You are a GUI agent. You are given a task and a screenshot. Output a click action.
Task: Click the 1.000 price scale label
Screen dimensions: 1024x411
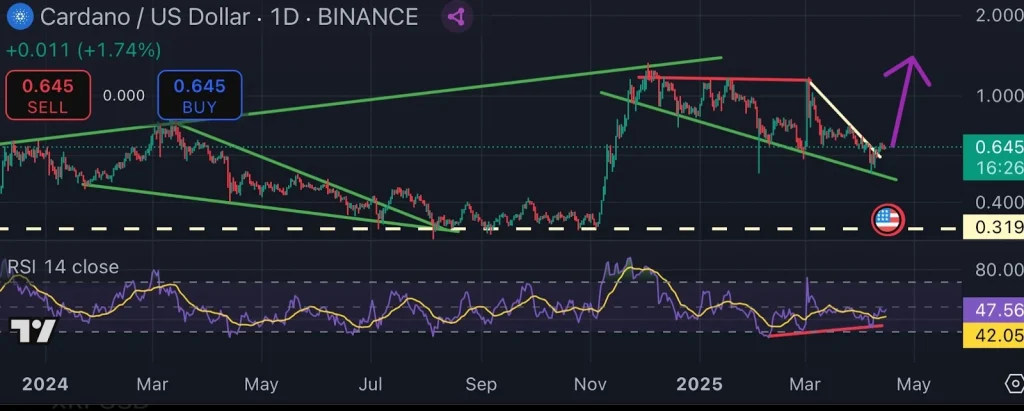[999, 95]
